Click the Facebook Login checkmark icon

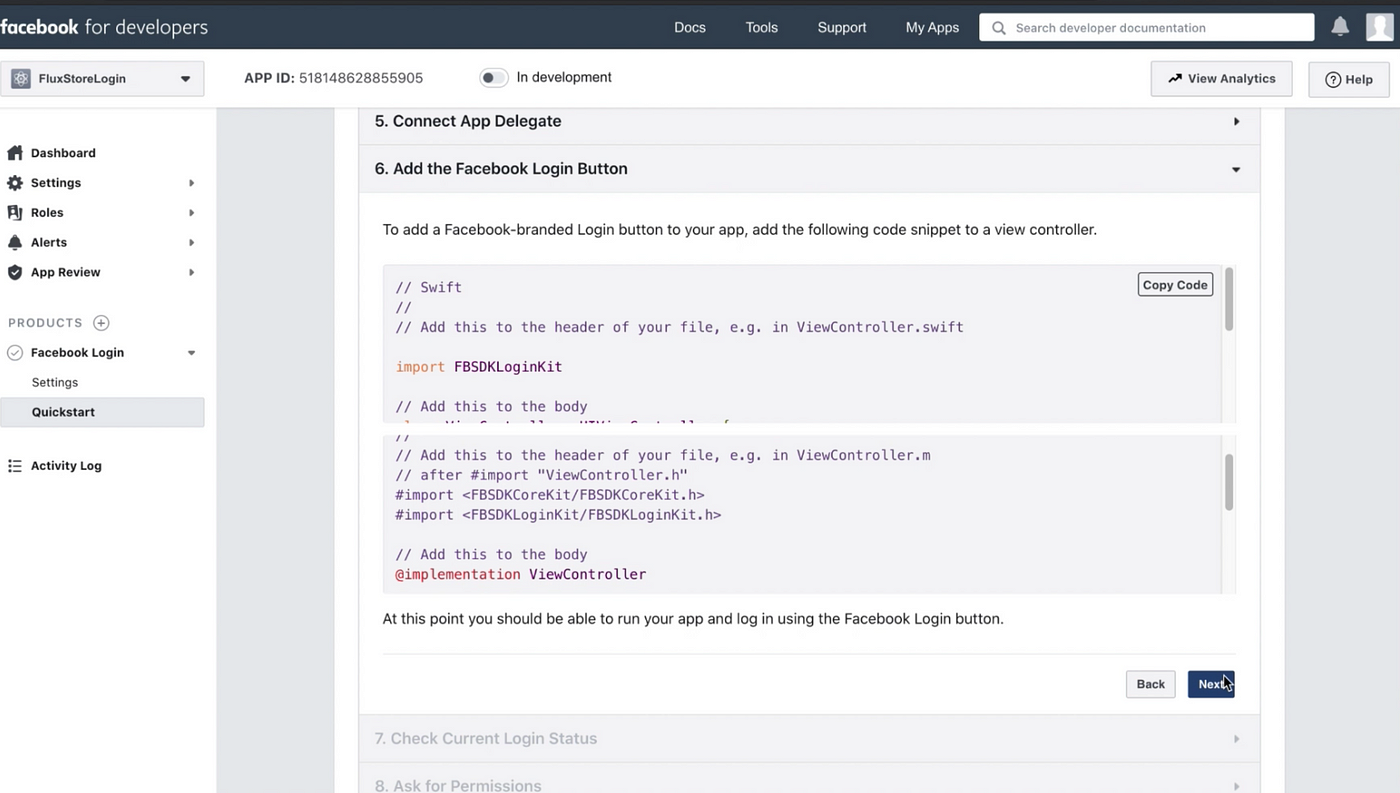click(14, 353)
